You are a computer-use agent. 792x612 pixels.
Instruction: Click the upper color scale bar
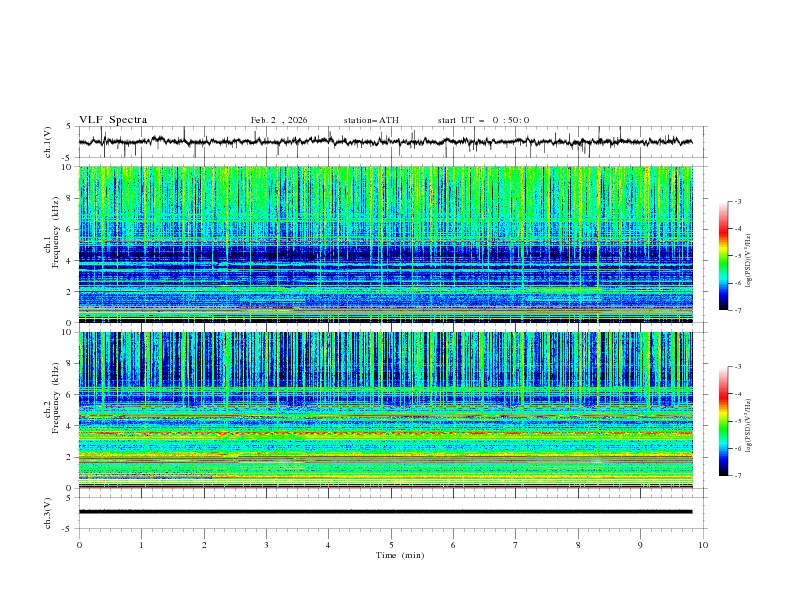click(x=723, y=255)
